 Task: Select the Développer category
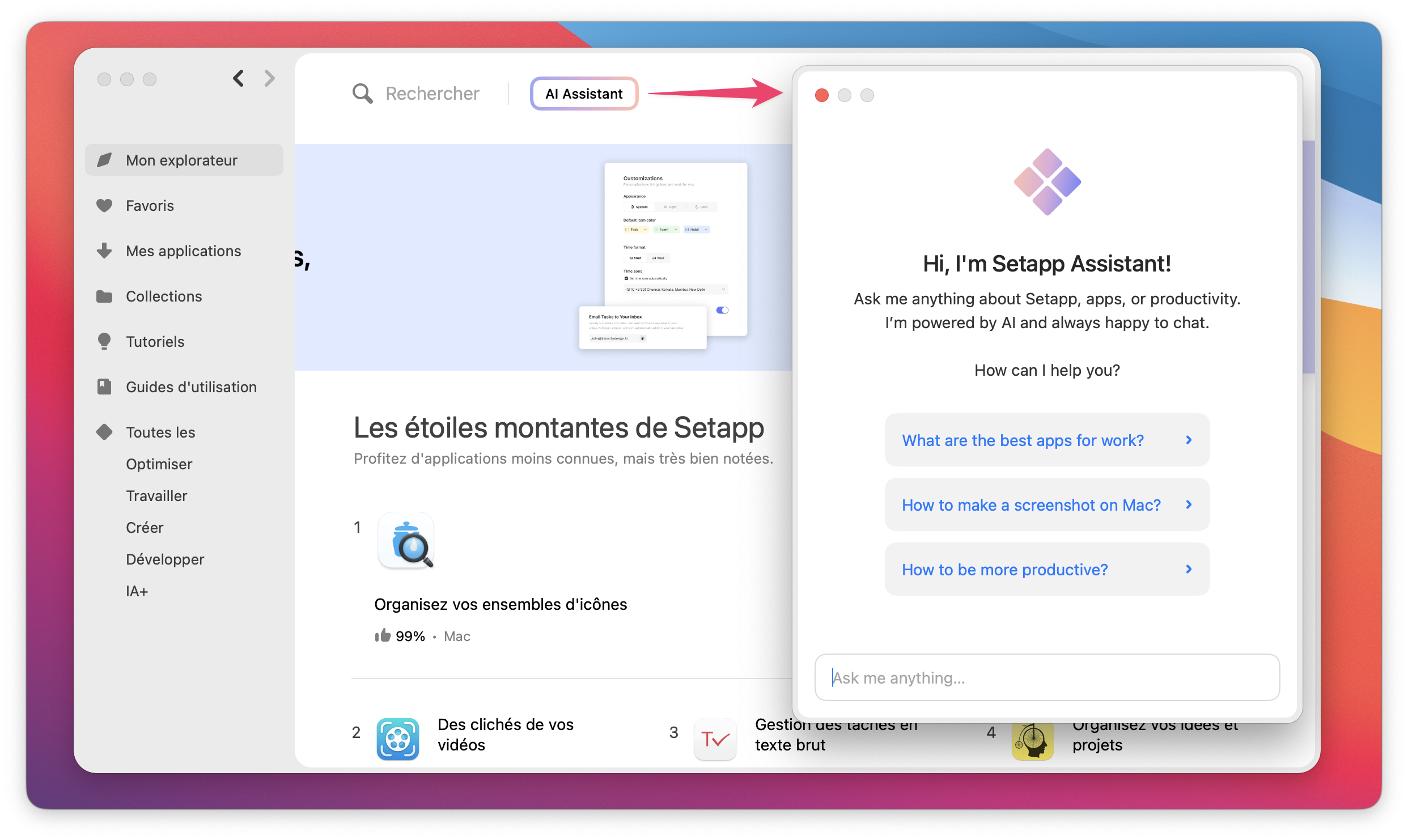coord(165,559)
